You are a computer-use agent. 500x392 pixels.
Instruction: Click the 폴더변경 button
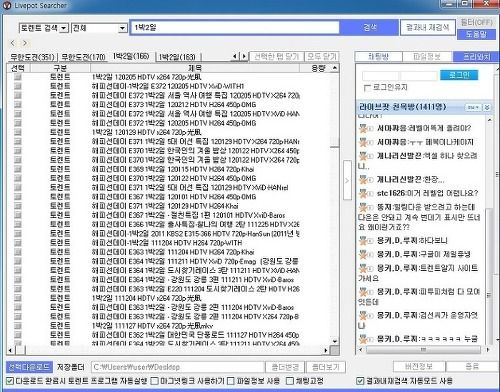click(x=285, y=367)
